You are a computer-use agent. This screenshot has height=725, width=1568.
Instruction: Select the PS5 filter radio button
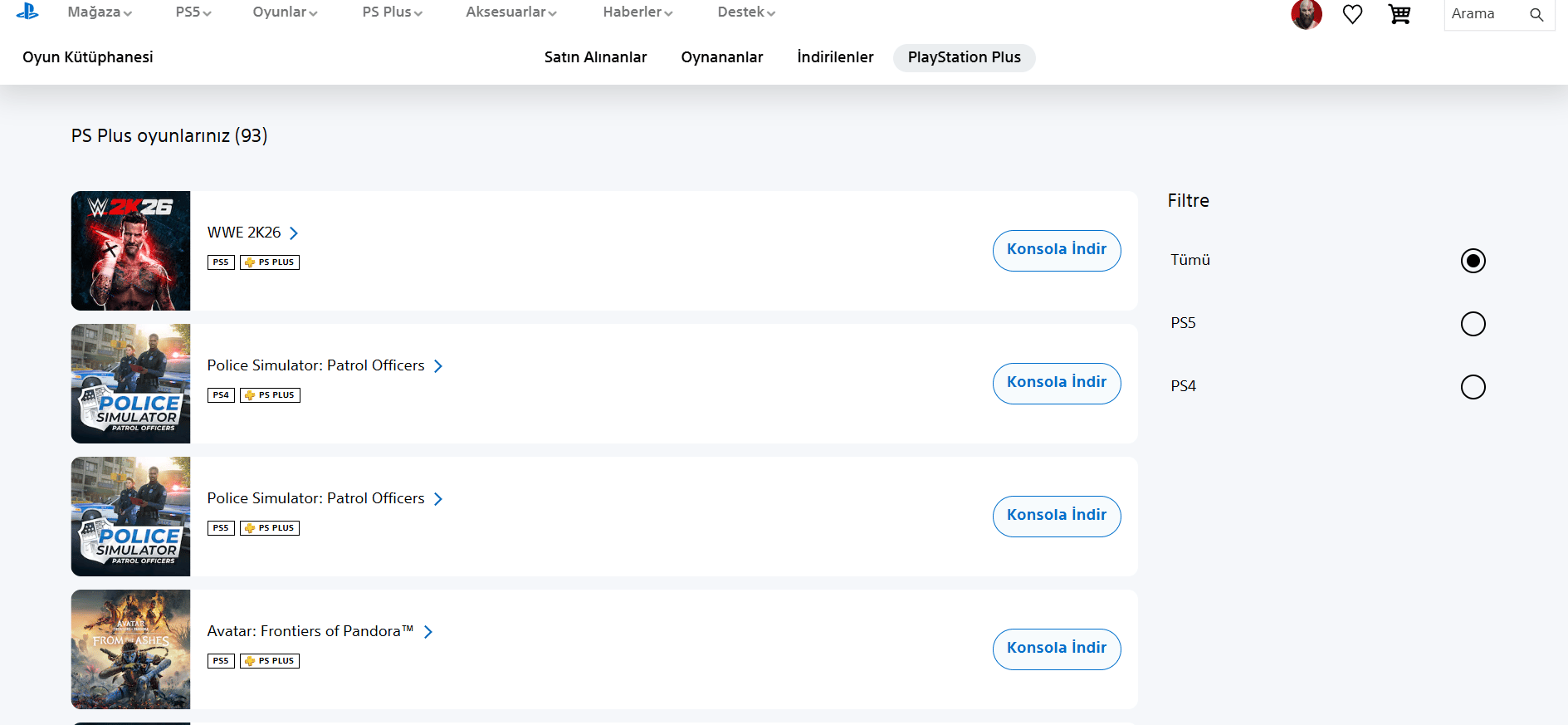pyautogui.click(x=1473, y=324)
